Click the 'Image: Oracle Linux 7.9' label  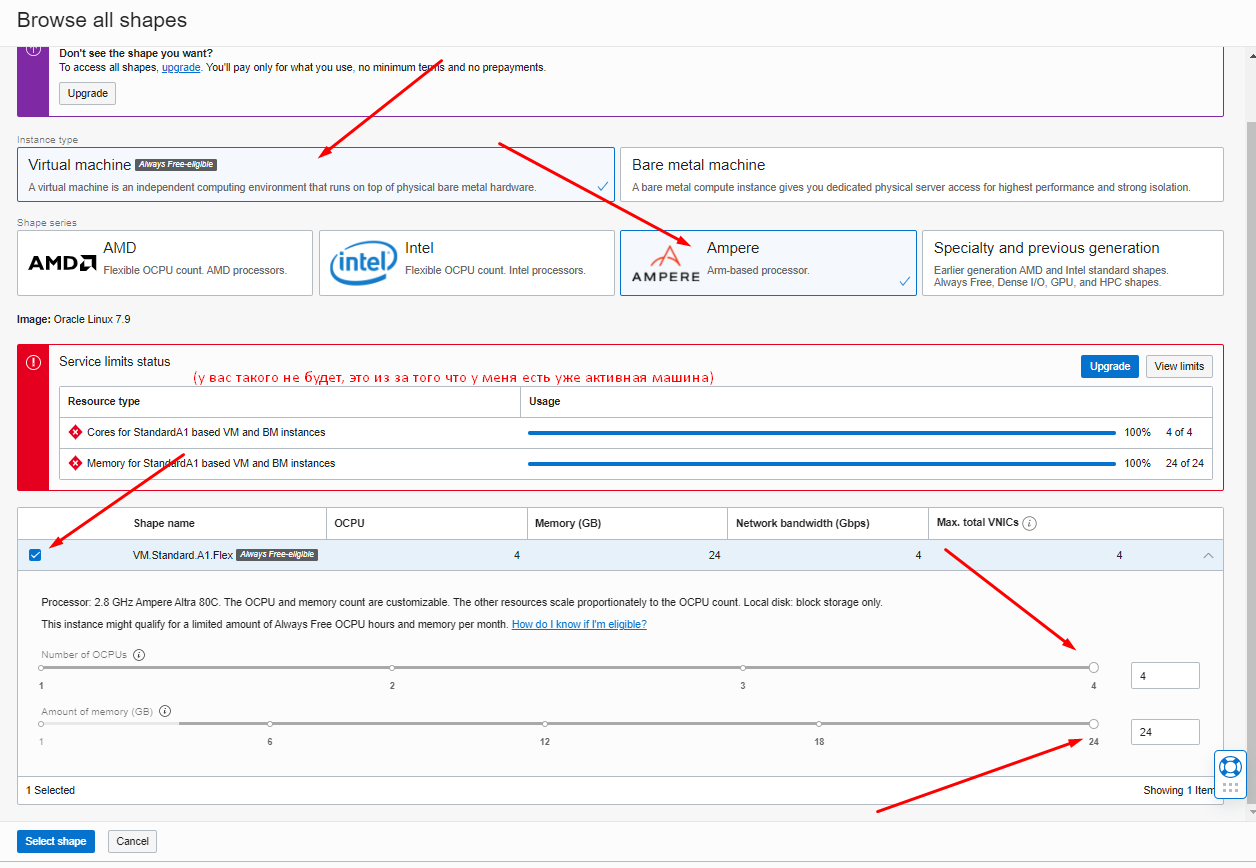74,319
